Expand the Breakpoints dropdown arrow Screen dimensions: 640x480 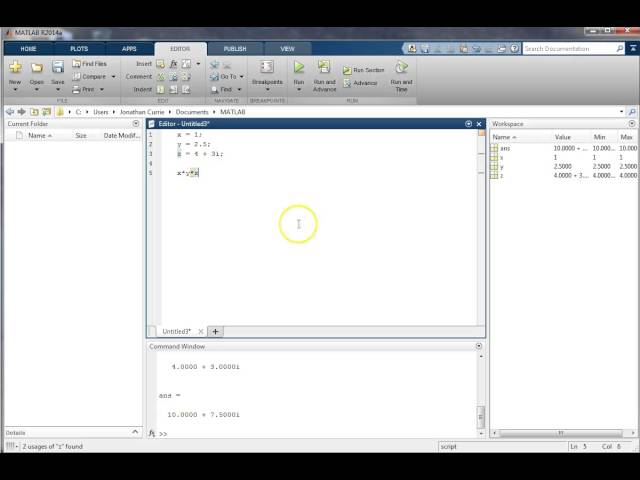(267, 89)
